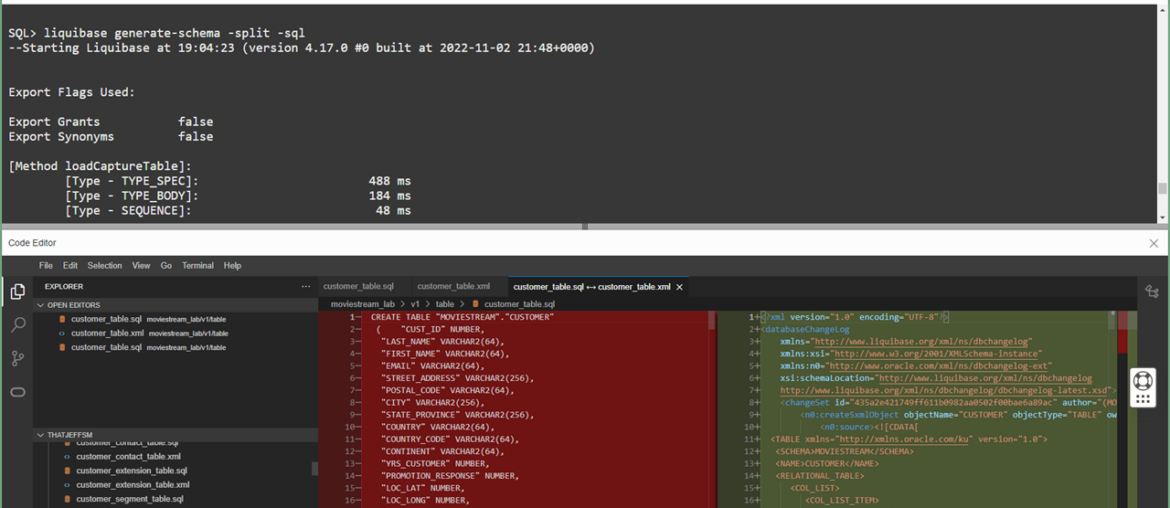This screenshot has height=508, width=1170.
Task: Click the SEQUENCE 48 ms line
Action: click(238, 211)
